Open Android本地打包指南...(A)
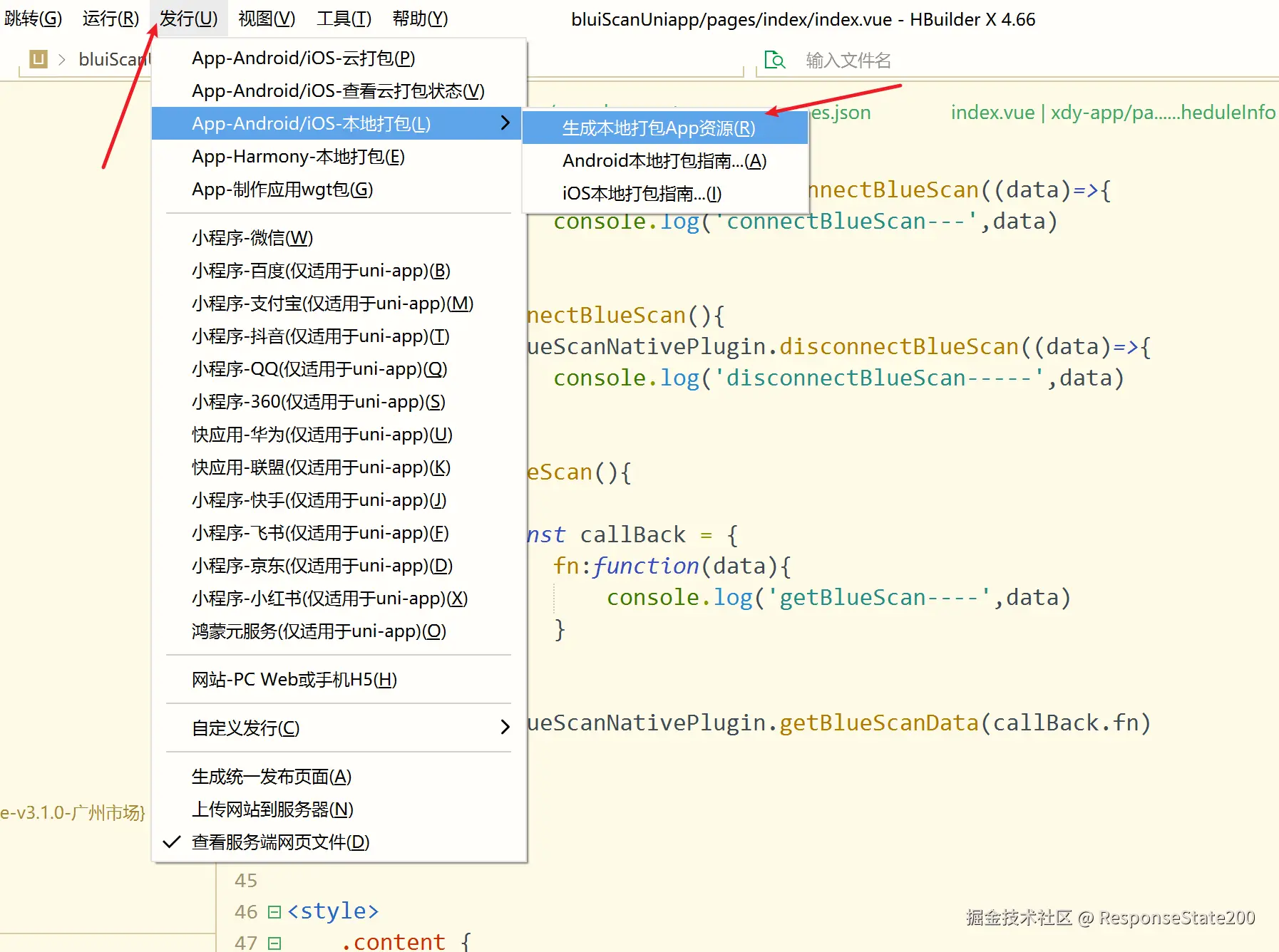 coord(665,161)
